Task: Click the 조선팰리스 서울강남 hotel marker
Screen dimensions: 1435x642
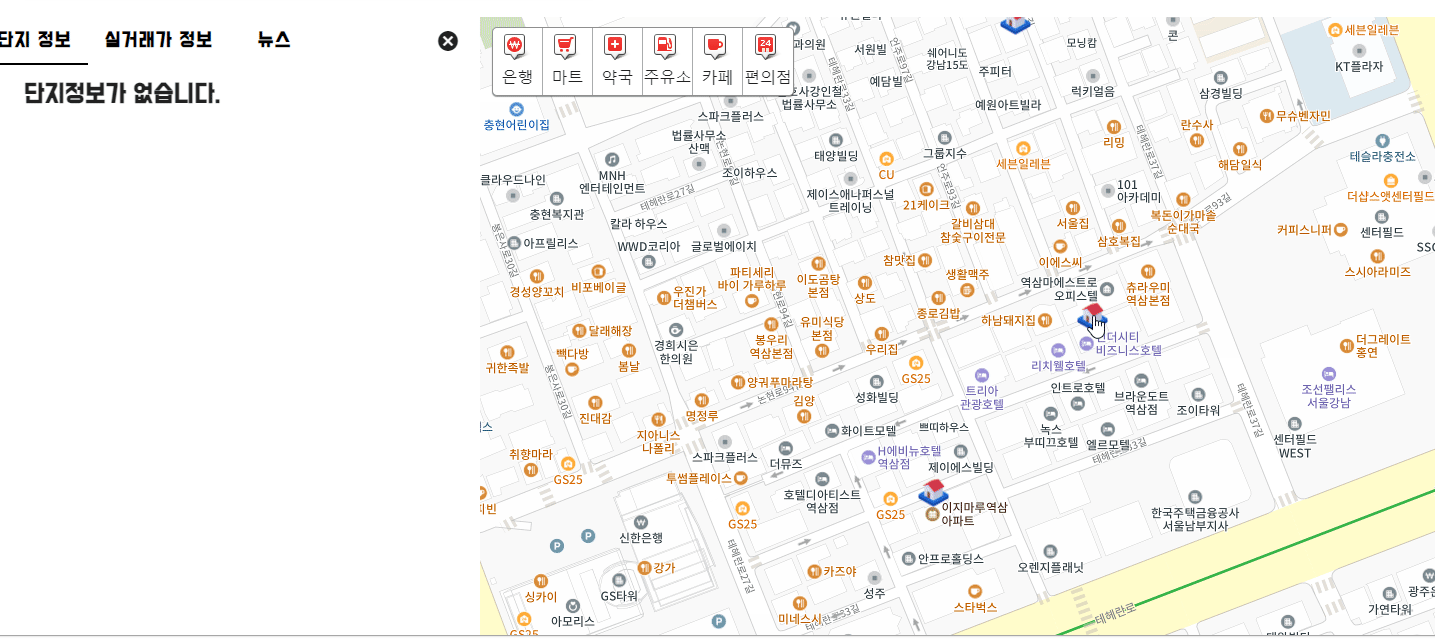Action: coord(1328,374)
